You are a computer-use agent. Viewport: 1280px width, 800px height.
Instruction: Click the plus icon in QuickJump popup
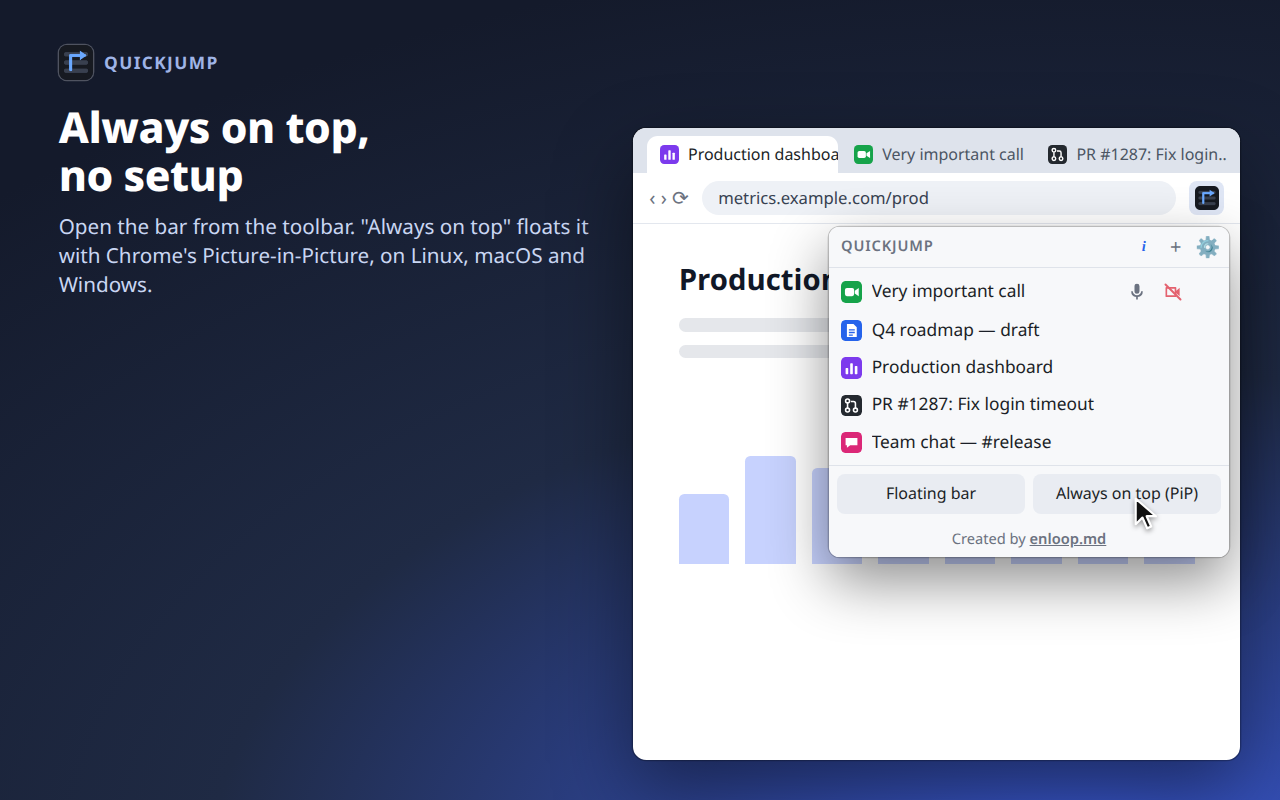[x=1176, y=247]
